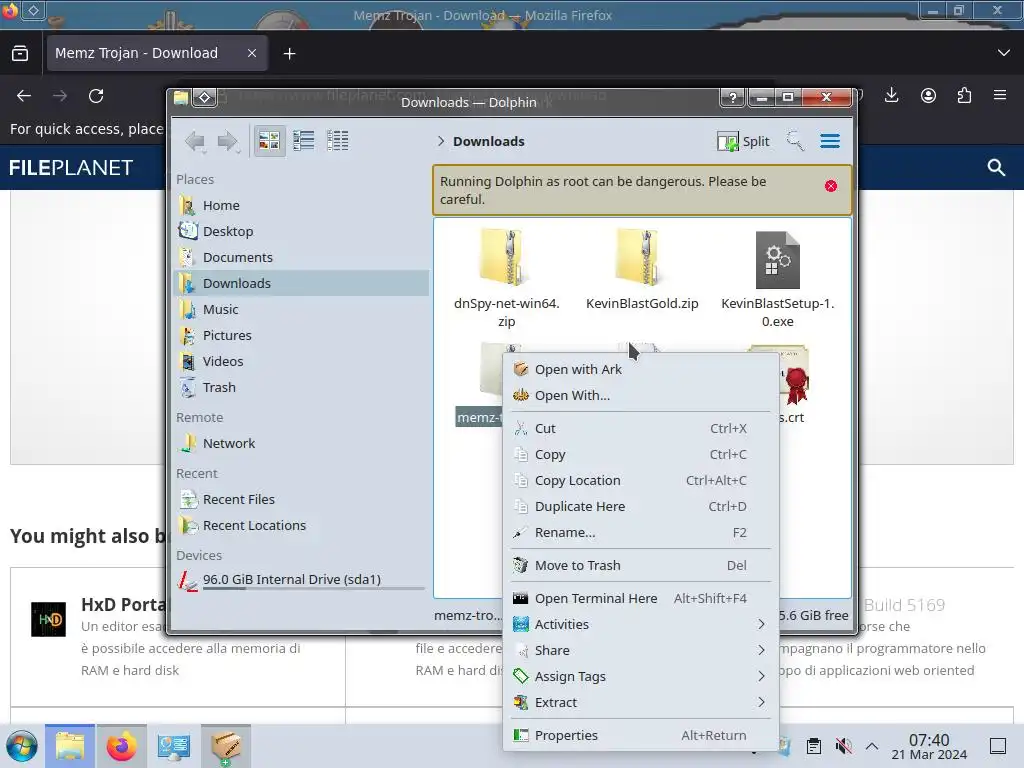This screenshot has width=1024, height=768.
Task: Choose Open With... from context menu
Action: coord(640,396)
